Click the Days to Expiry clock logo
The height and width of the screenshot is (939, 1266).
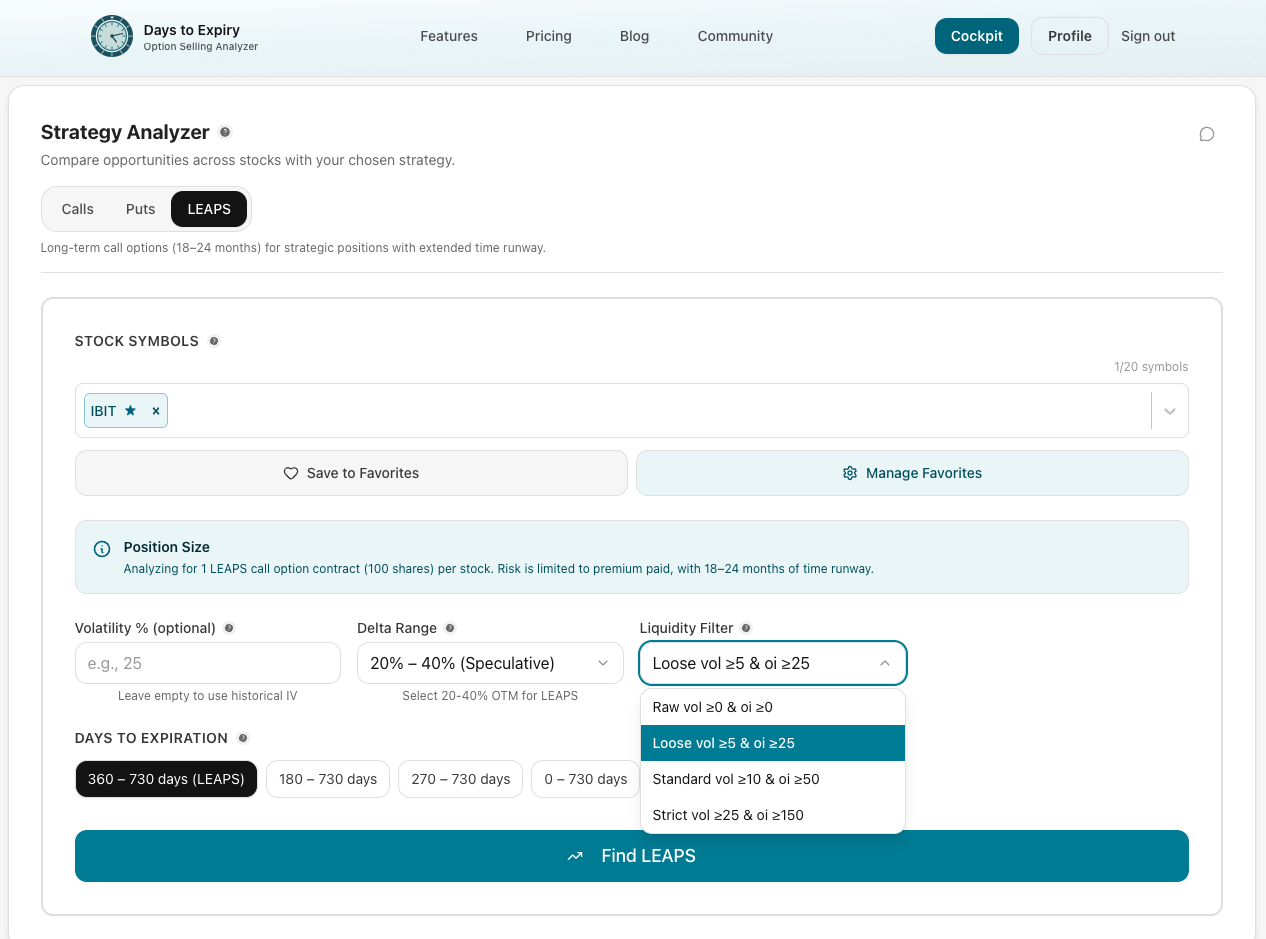coord(111,36)
